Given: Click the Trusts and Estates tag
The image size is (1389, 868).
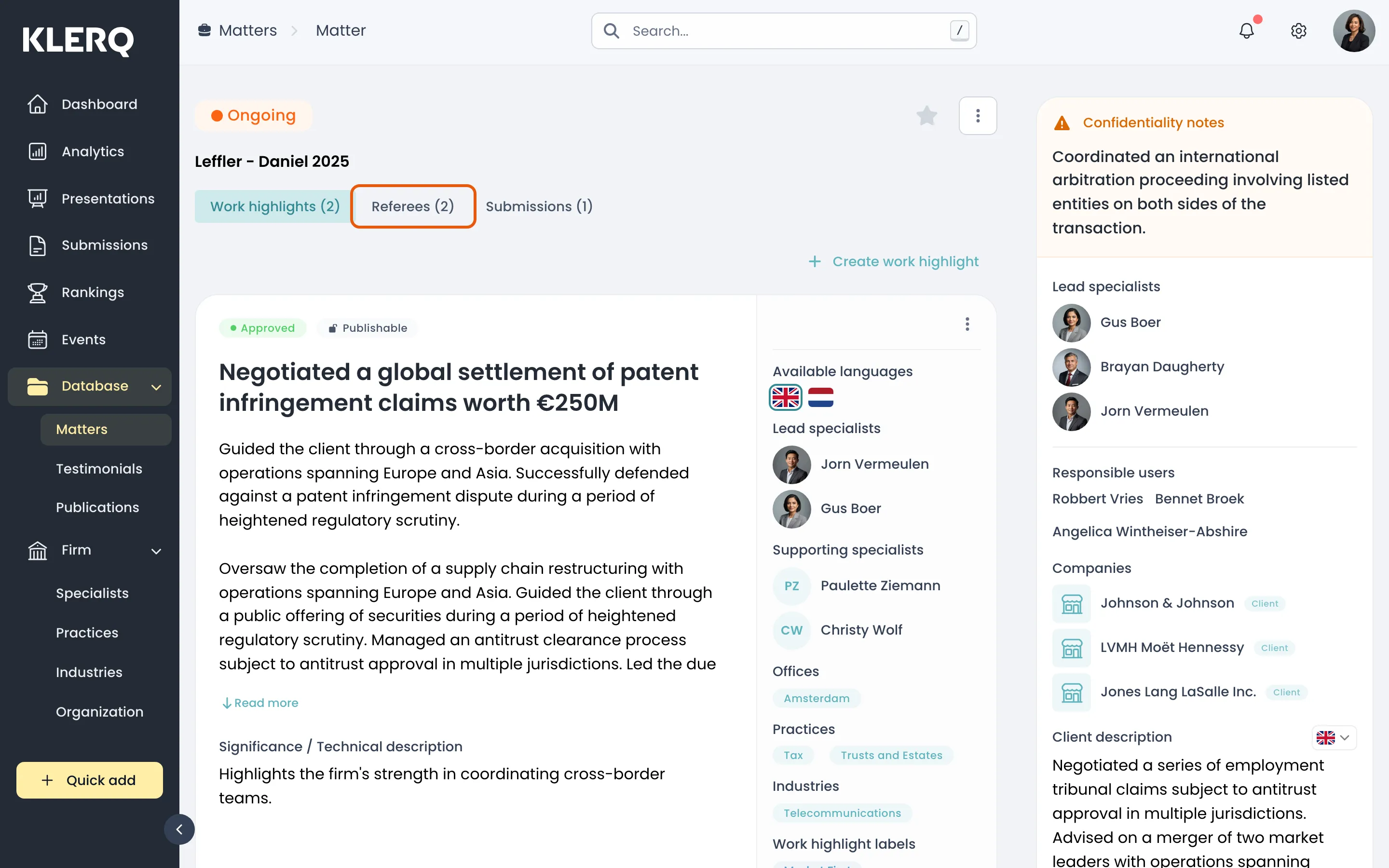Looking at the screenshot, I should click(x=891, y=755).
